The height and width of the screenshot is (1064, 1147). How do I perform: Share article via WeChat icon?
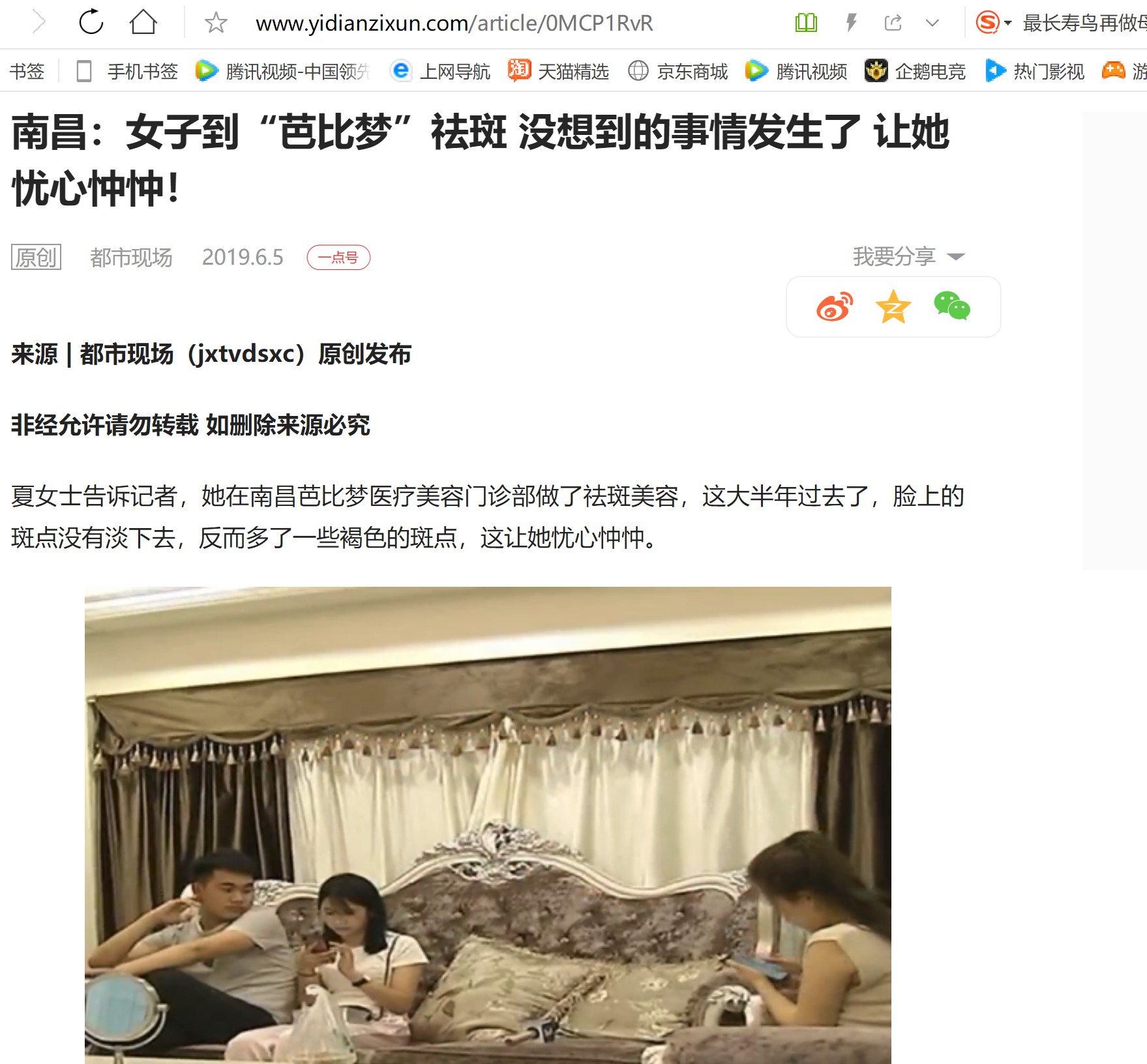pyautogui.click(x=952, y=306)
